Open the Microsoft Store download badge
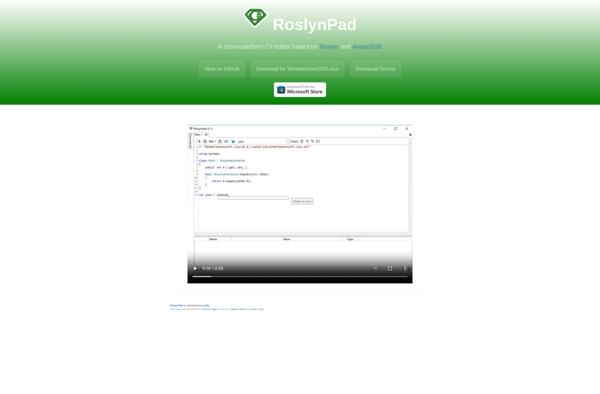The image size is (600, 394). coord(300,90)
